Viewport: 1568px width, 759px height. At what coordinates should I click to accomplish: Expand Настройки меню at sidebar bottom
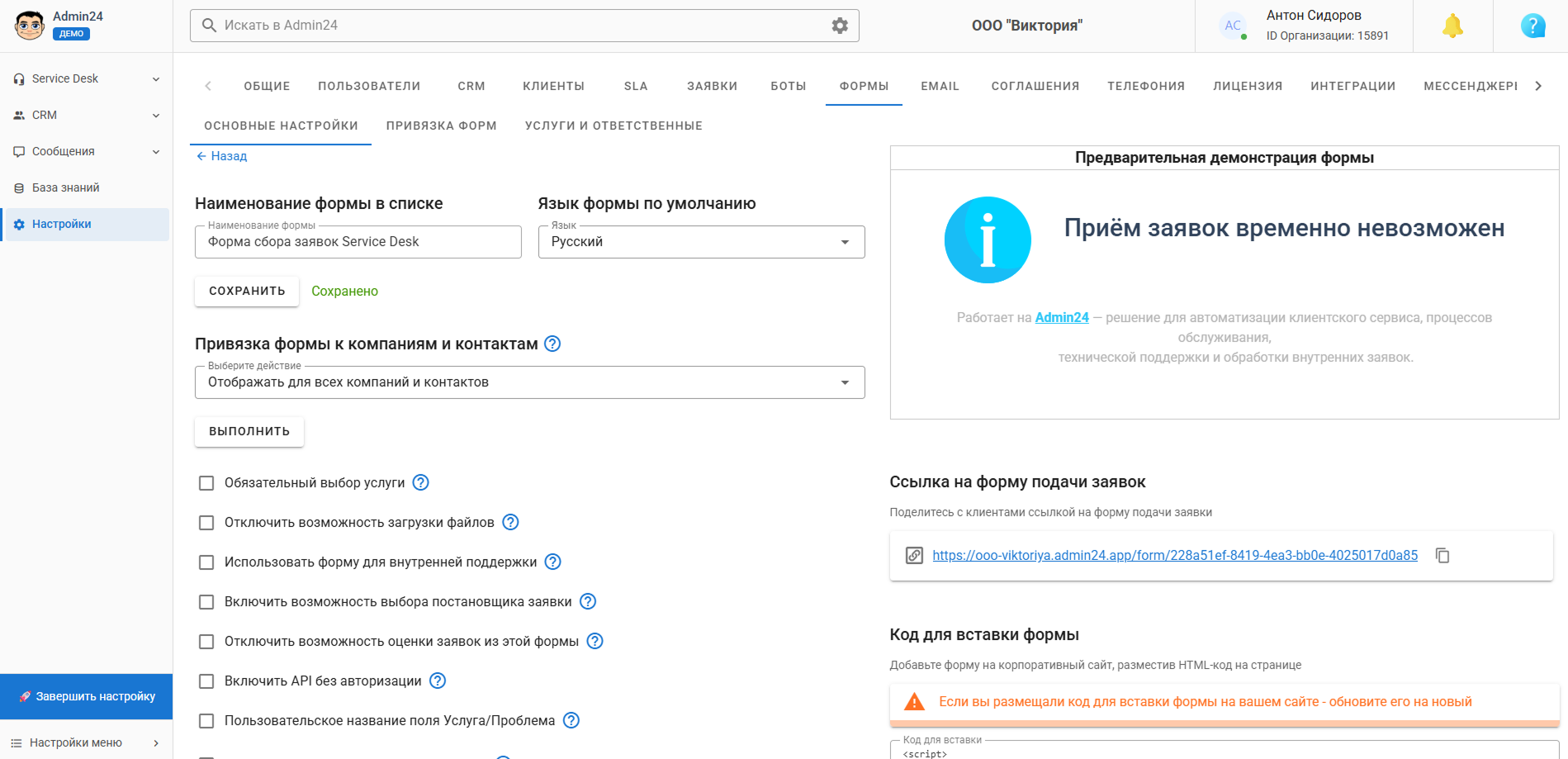click(x=86, y=742)
